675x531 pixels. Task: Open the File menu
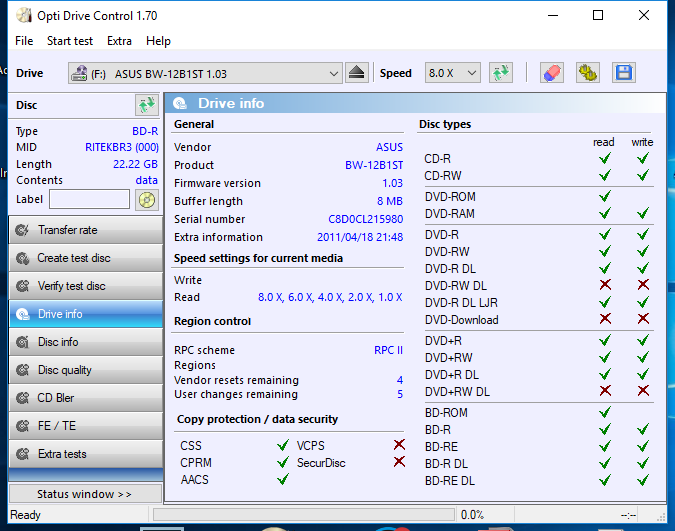[24, 41]
